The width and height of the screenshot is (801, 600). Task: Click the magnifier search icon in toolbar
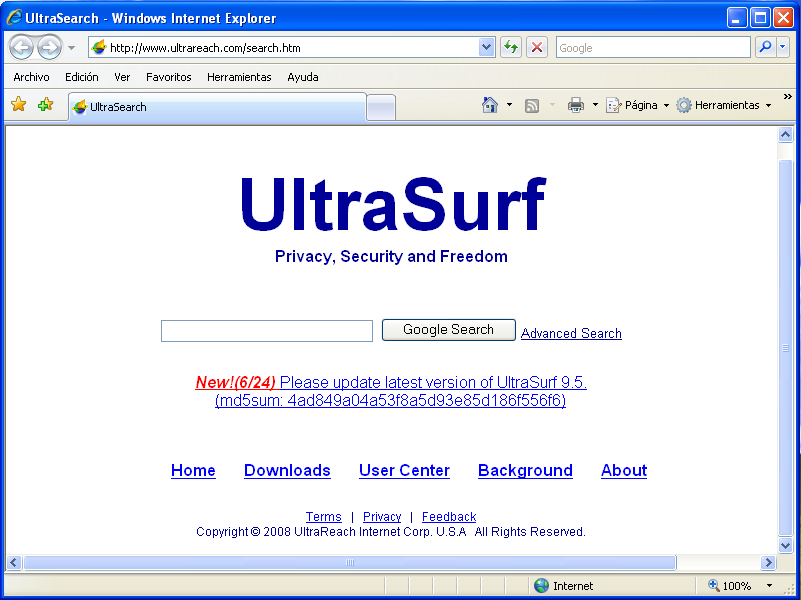click(765, 47)
